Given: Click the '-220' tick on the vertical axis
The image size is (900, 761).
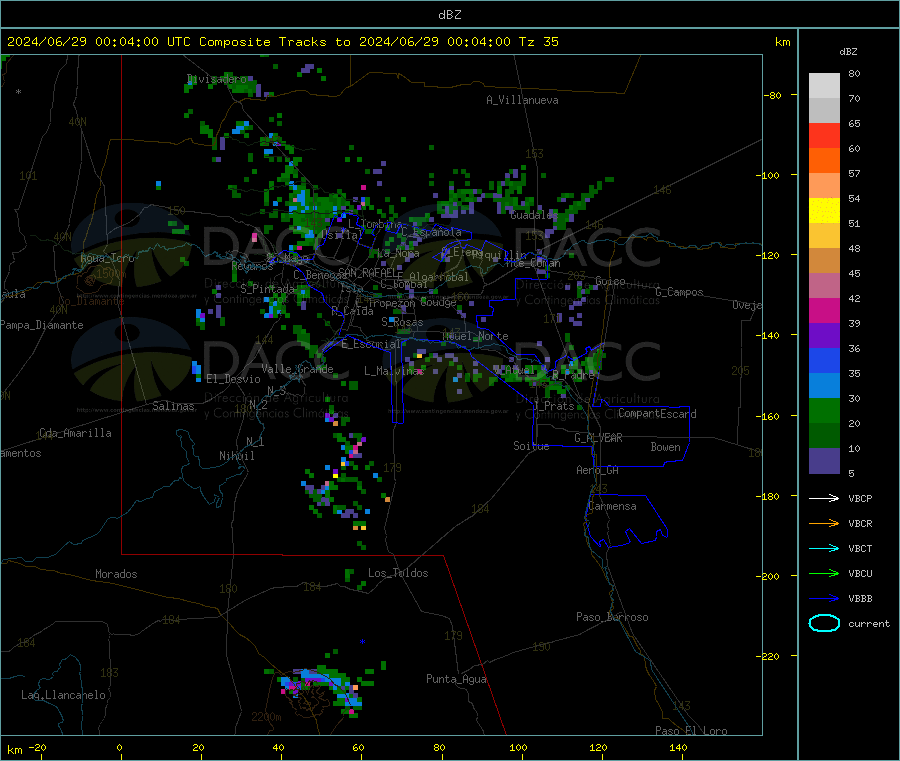Looking at the screenshot, I should tap(768, 656).
